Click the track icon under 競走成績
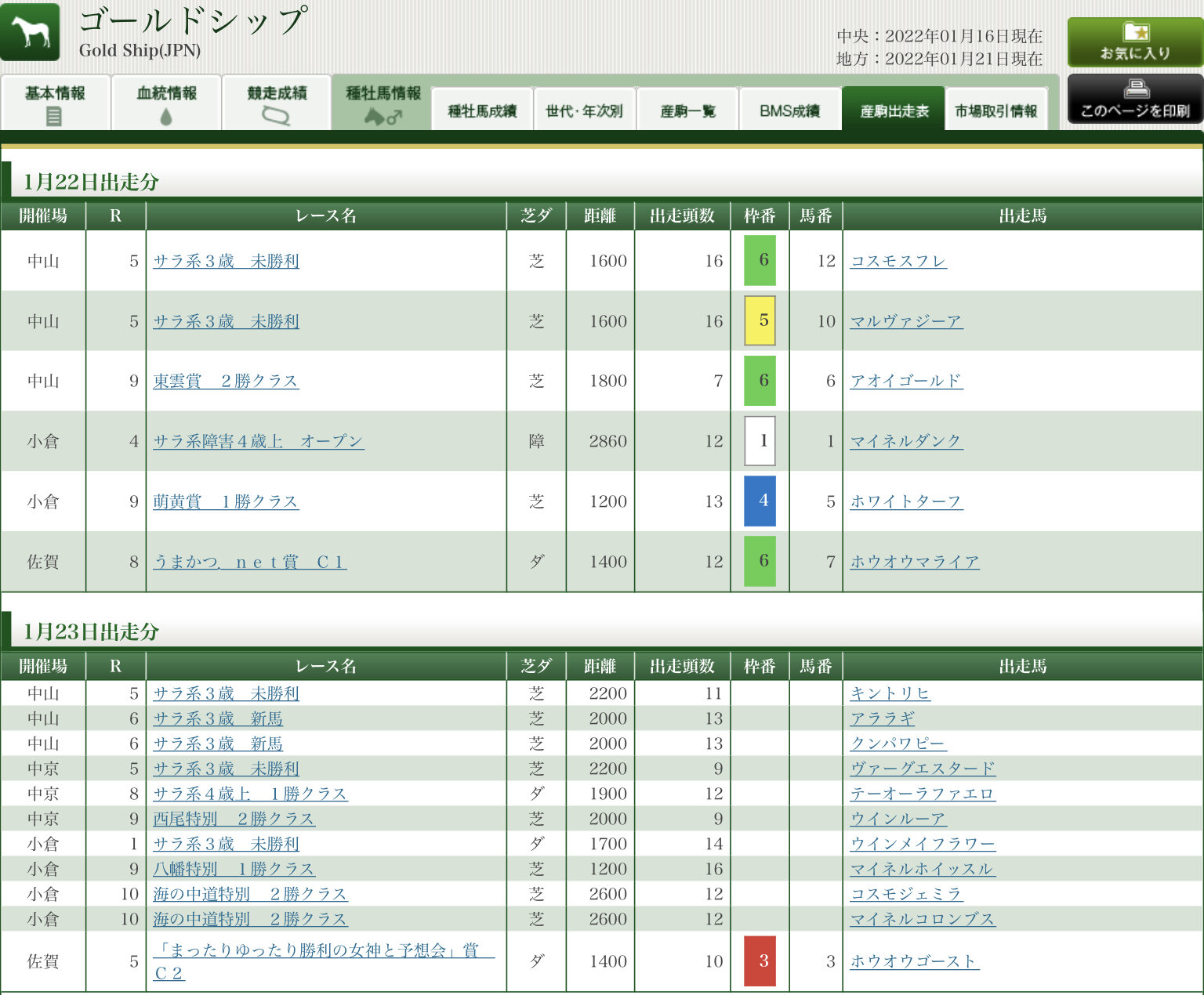The image size is (1204, 995). (276, 117)
